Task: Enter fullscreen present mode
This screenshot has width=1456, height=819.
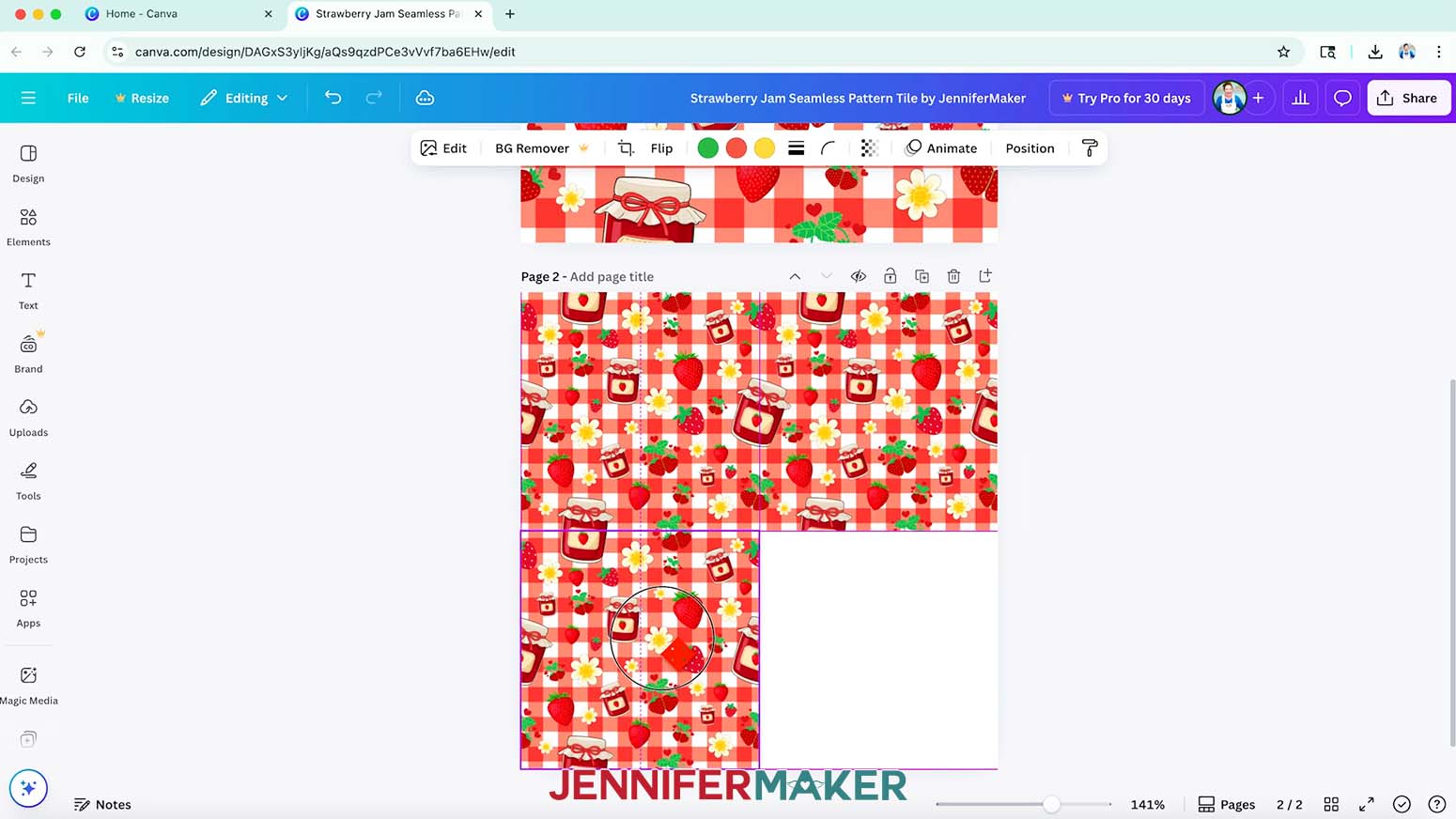Action: 1367,804
